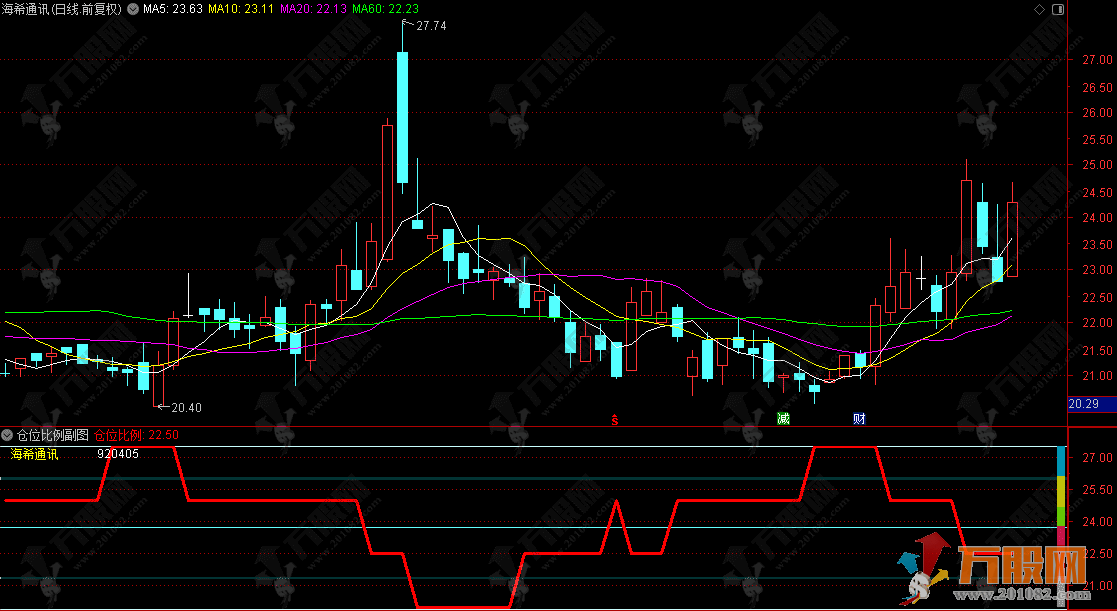Click the 920405 stock code in sub-chart

pos(118,454)
